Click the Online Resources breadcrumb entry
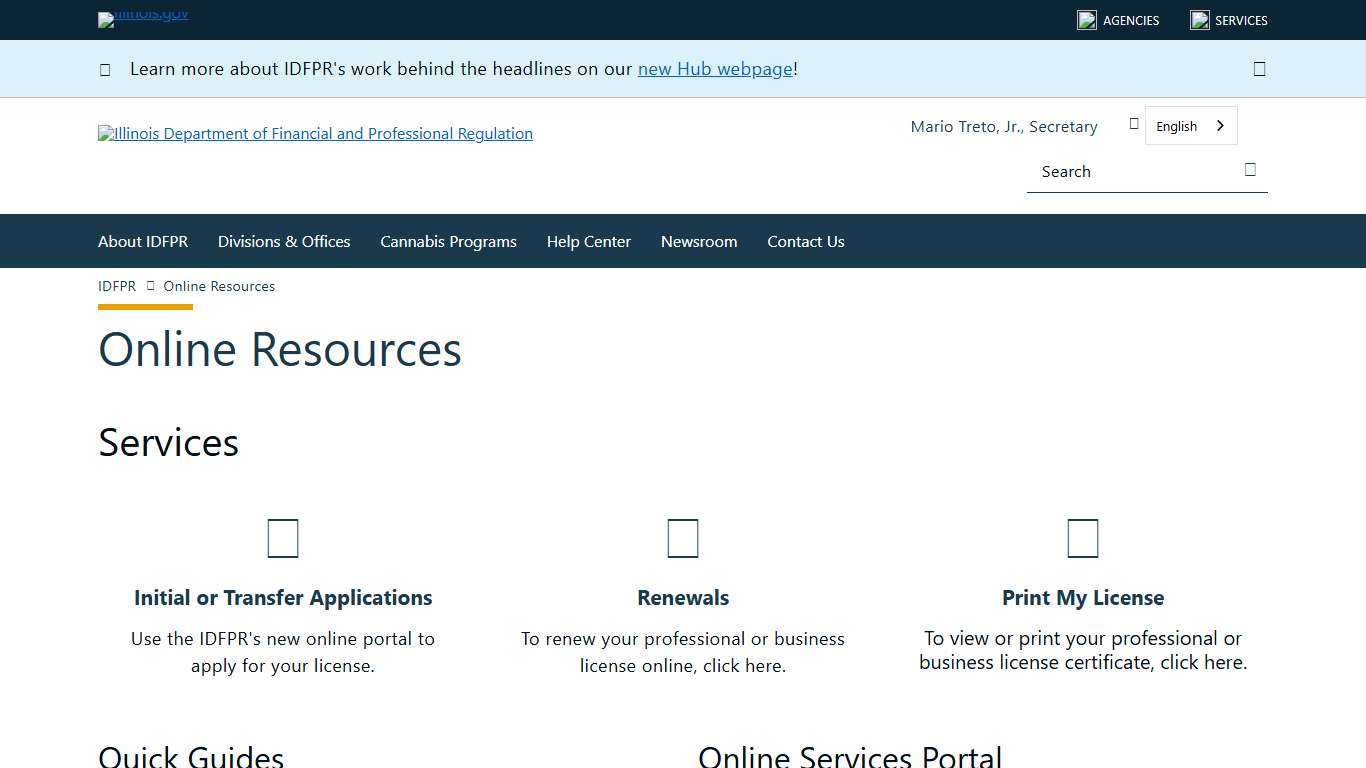 click(x=219, y=286)
